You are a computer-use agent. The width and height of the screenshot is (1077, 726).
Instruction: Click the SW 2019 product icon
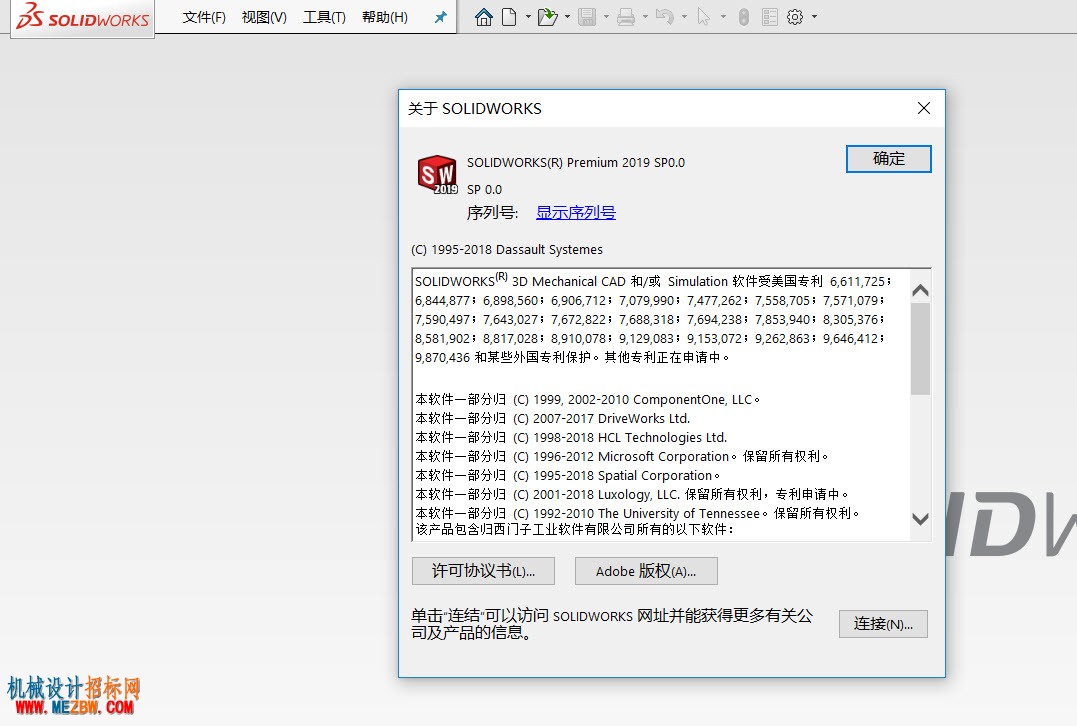[x=437, y=174]
